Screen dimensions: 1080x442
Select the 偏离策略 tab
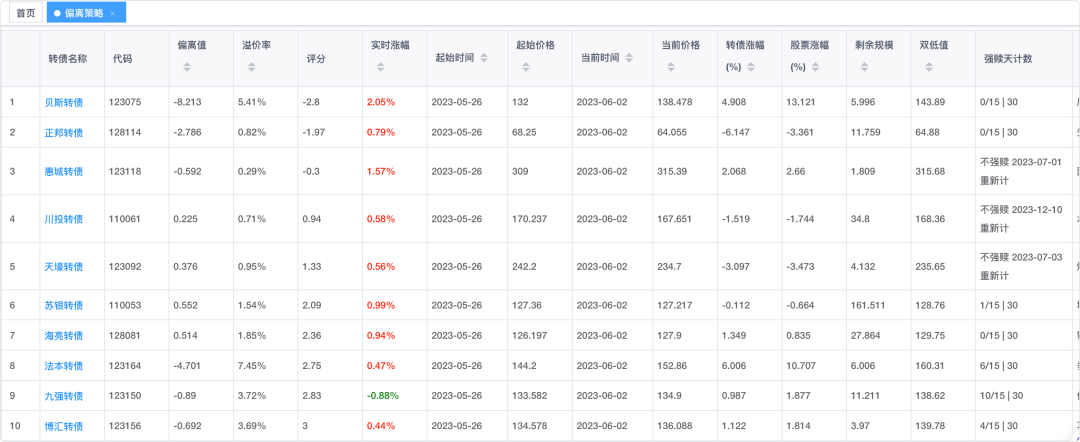point(84,13)
